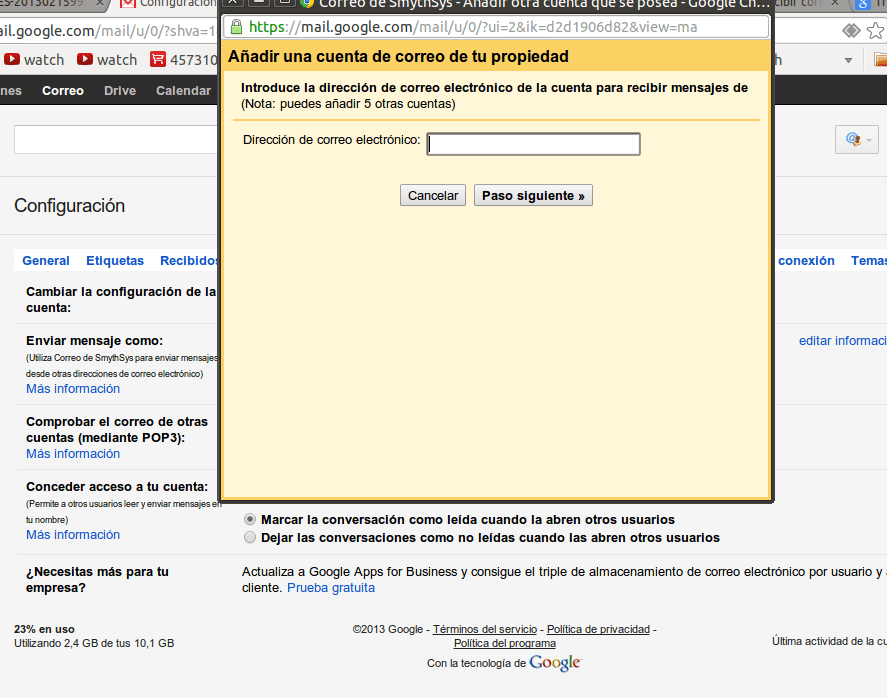Viewport: 887px width, 698px height.
Task: Follow the 'Prueba gratuita' link
Action: (x=331, y=588)
